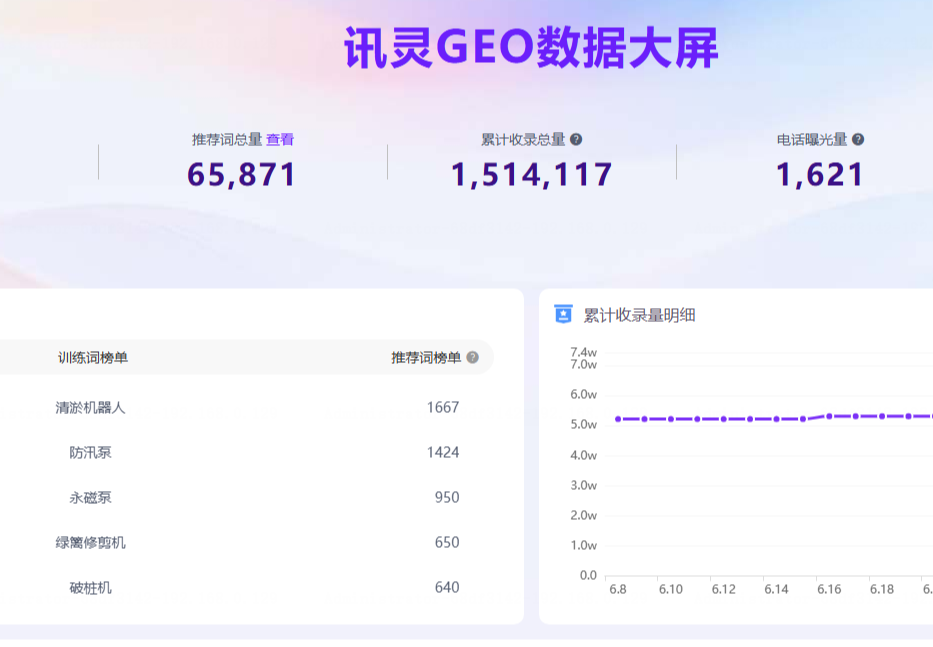Screen dimensions: 933x647
Task: Click the 破桩机 row label
Action: pyautogui.click(x=90, y=587)
